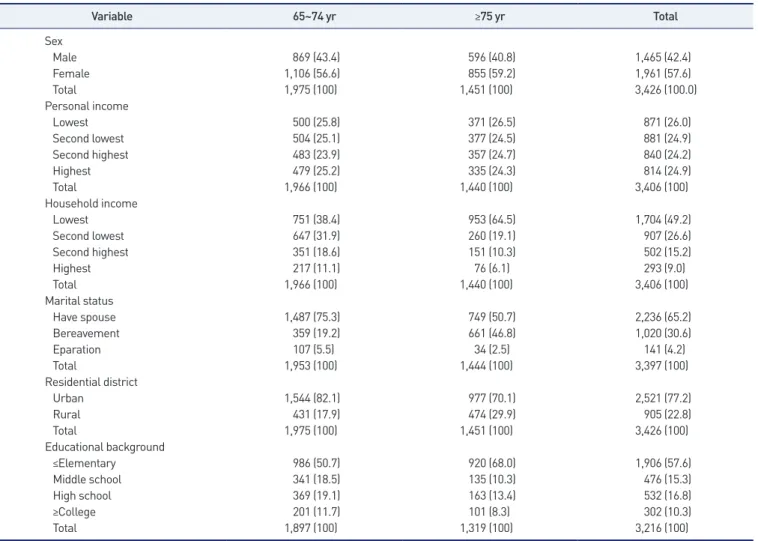758x541 pixels.
Task: Select the 'Have spouse' row label
Action: [x=84, y=318]
